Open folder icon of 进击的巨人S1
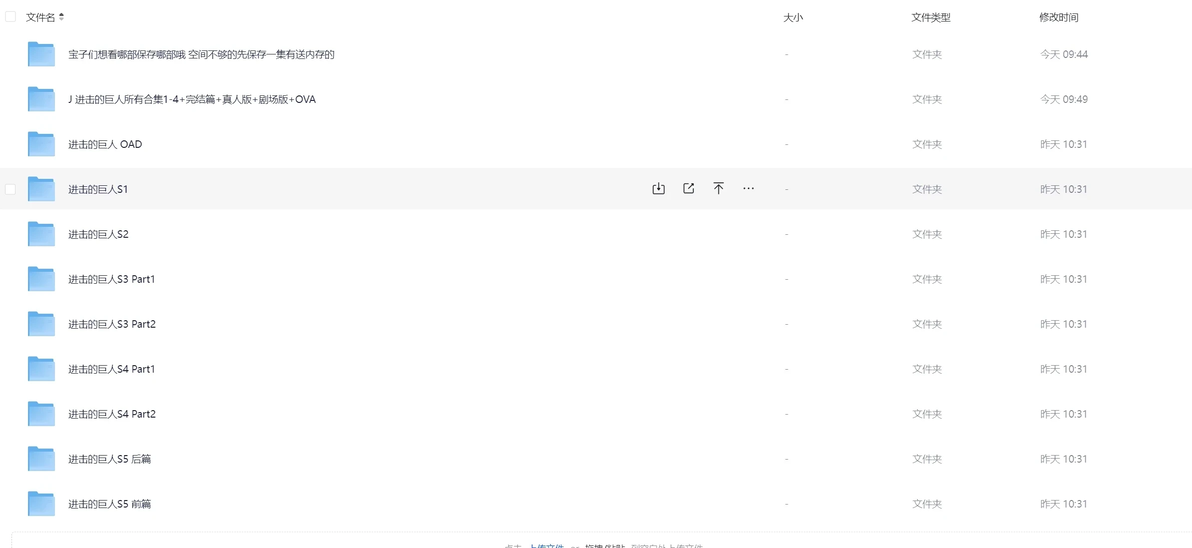The image size is (1192, 548). pyautogui.click(x=41, y=188)
